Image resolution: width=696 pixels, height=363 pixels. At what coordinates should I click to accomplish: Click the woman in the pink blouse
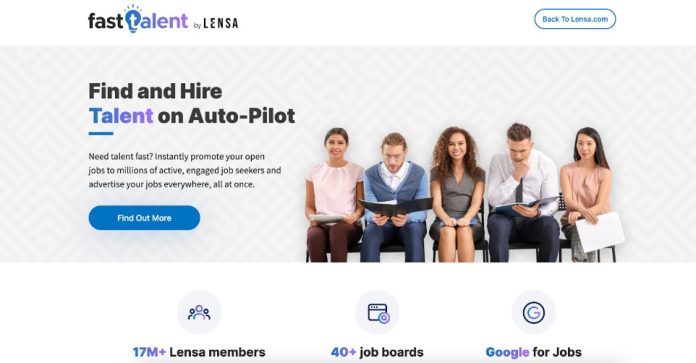pyautogui.click(x=335, y=195)
